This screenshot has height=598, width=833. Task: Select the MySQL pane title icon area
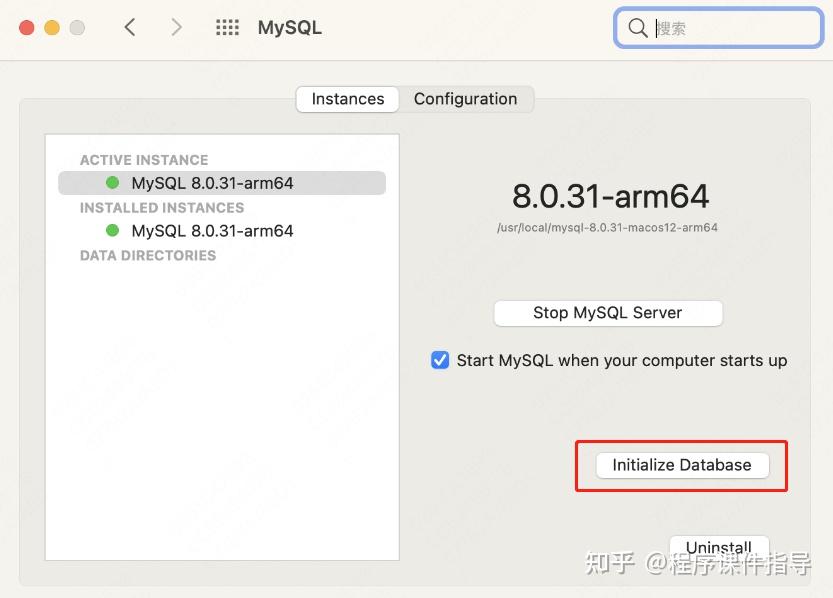click(289, 27)
